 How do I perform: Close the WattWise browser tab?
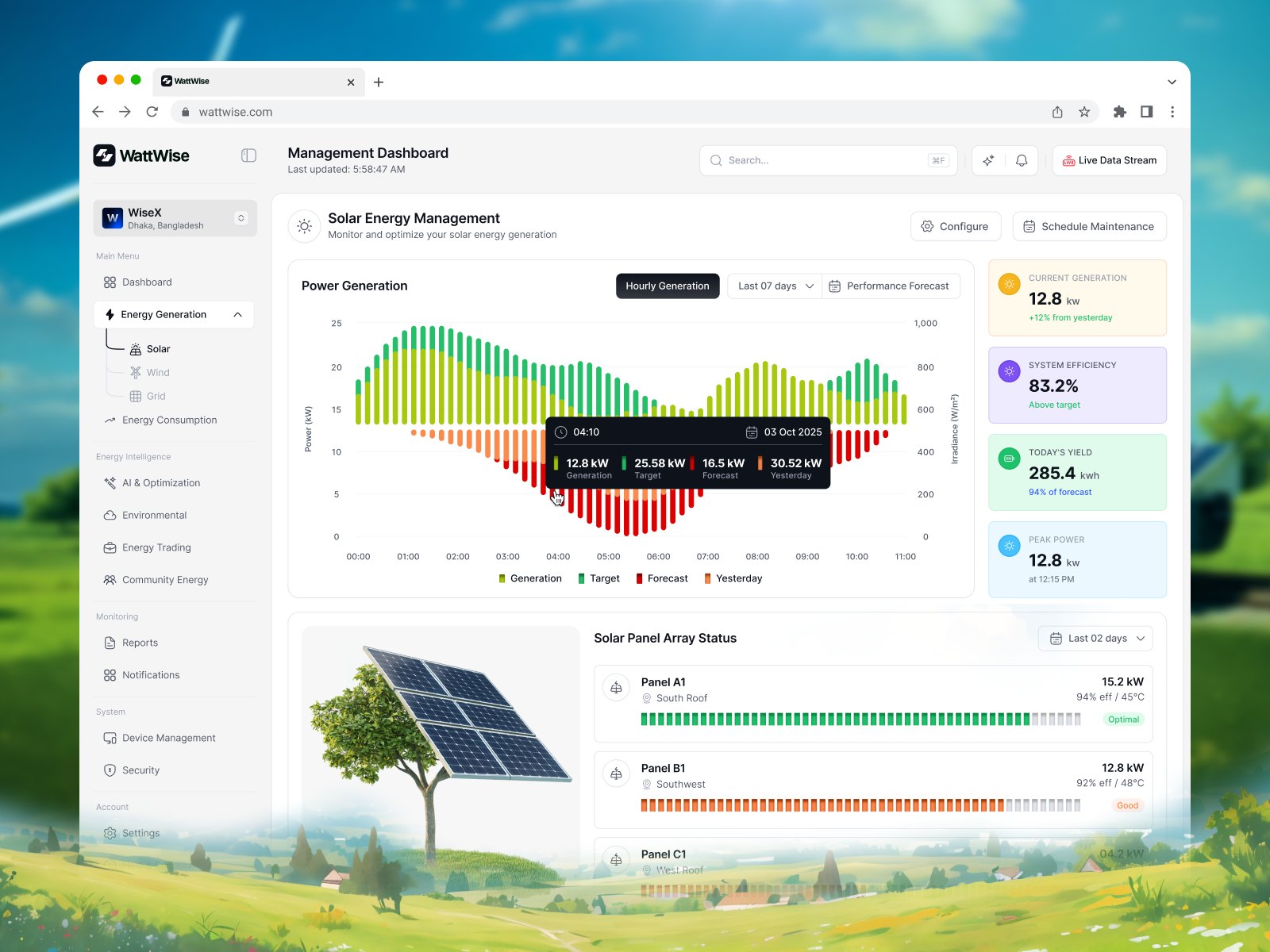coord(351,82)
